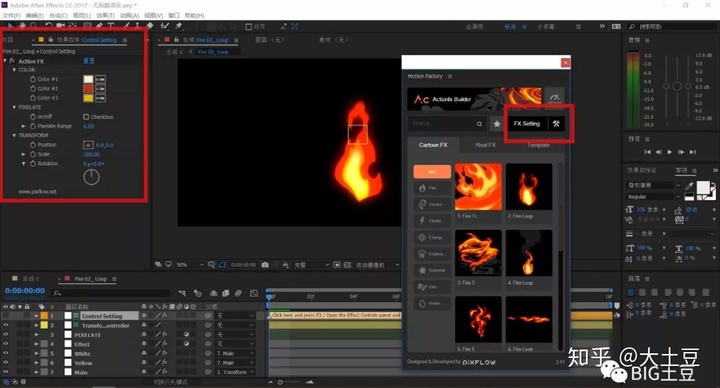Select the Eraser tool in the toolbar
The image size is (720, 388).
150,26
